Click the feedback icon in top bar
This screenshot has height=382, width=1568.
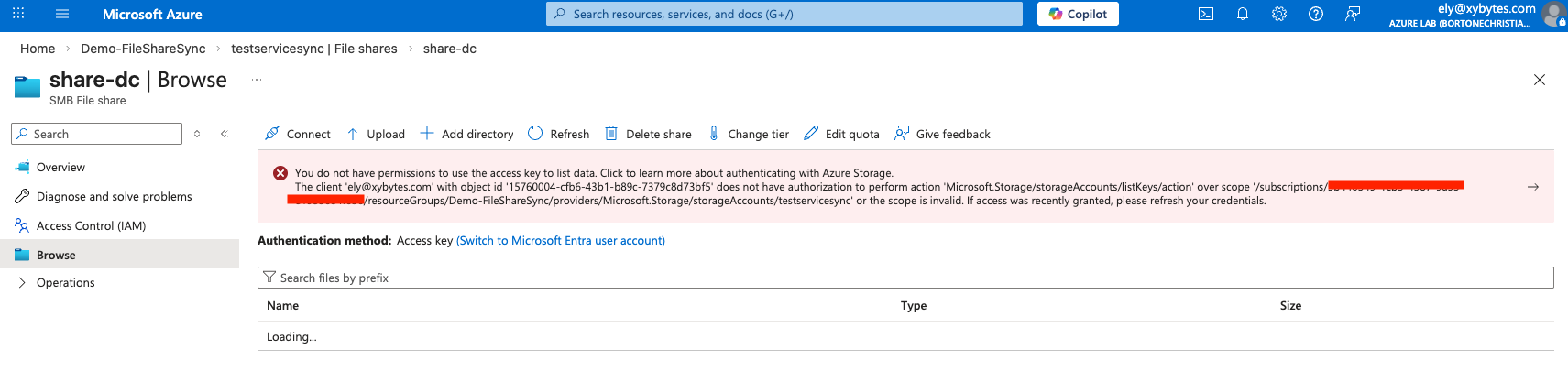pos(1353,14)
